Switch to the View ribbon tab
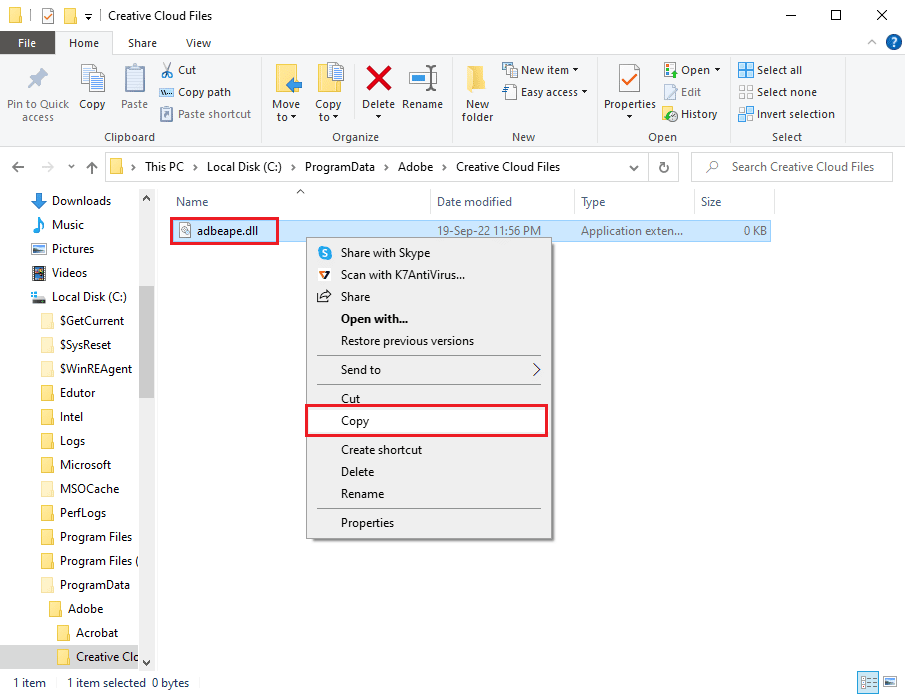The image size is (905, 695). (x=198, y=43)
